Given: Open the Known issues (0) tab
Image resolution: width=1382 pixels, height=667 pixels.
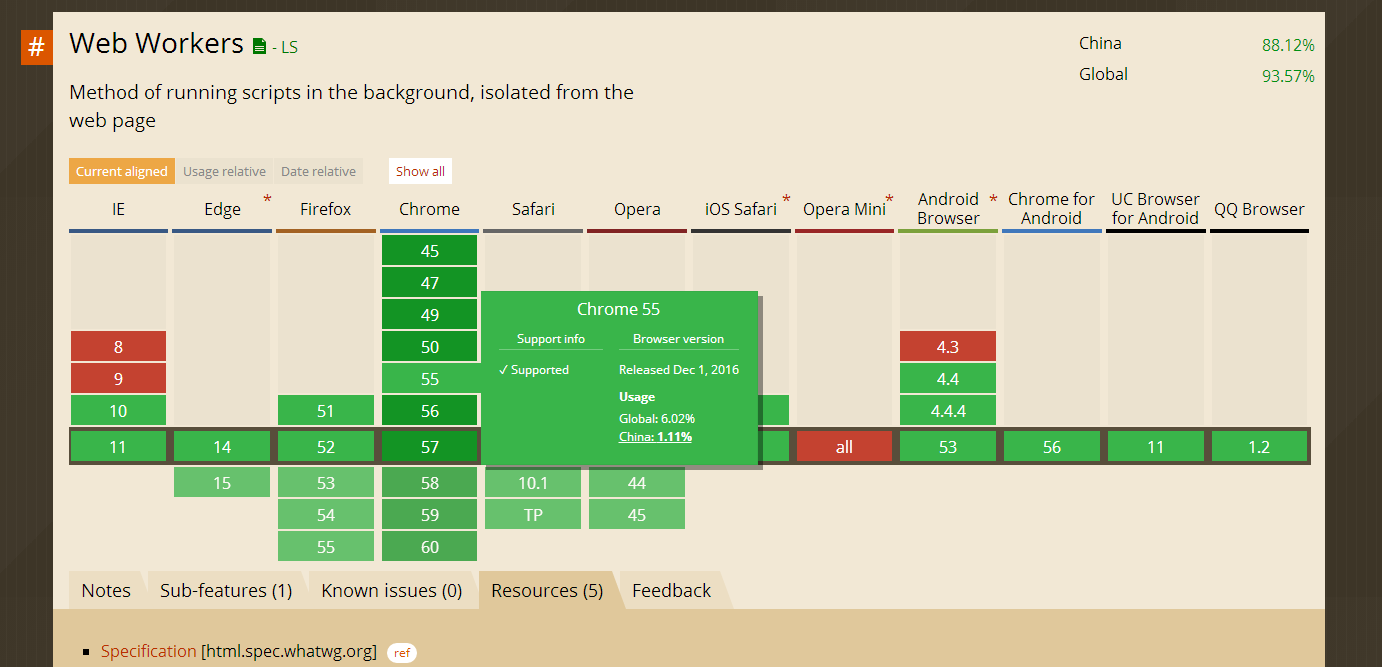Looking at the screenshot, I should click(391, 590).
